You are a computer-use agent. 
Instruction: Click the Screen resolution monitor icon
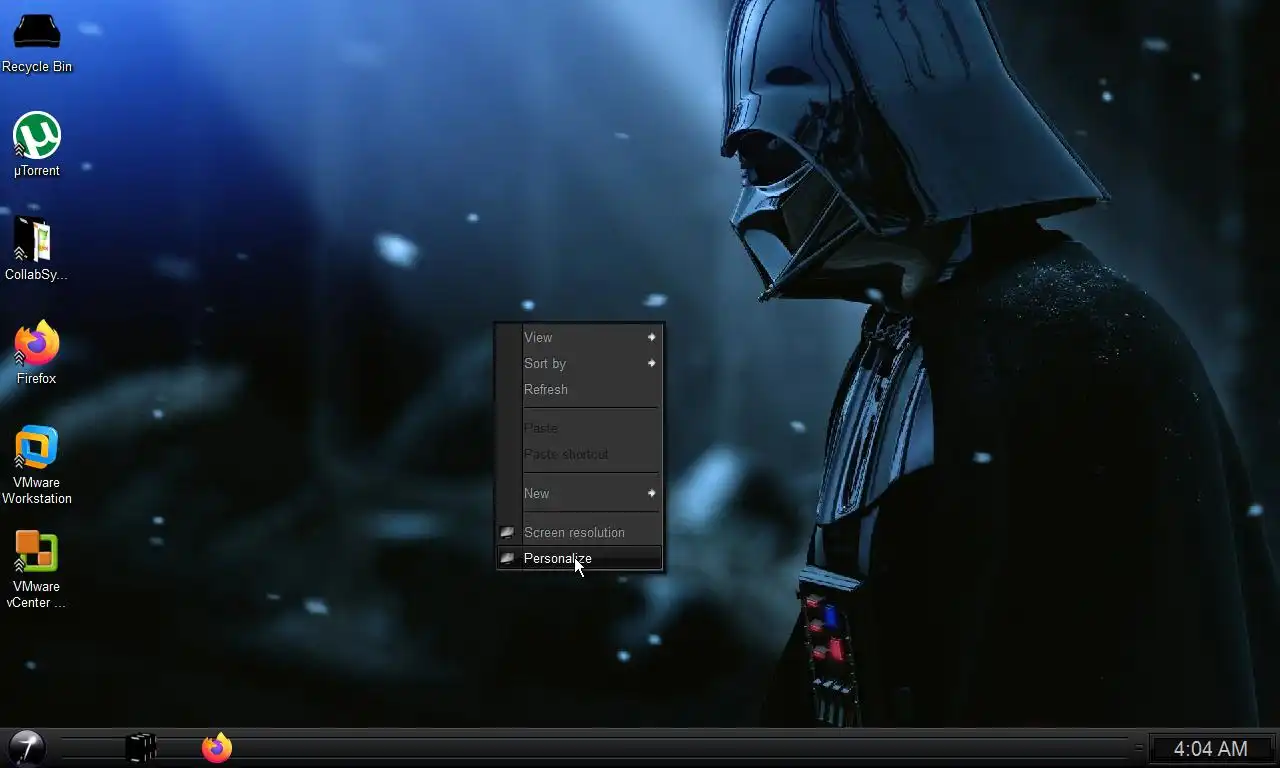pos(507,532)
